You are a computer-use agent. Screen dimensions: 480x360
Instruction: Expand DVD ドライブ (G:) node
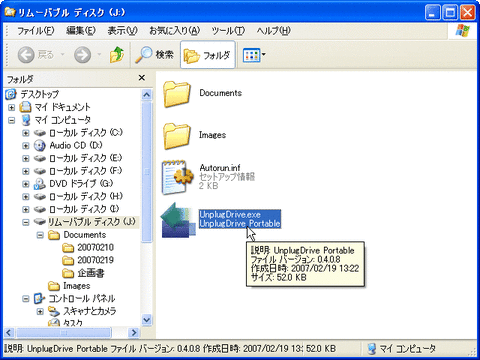coord(26,184)
